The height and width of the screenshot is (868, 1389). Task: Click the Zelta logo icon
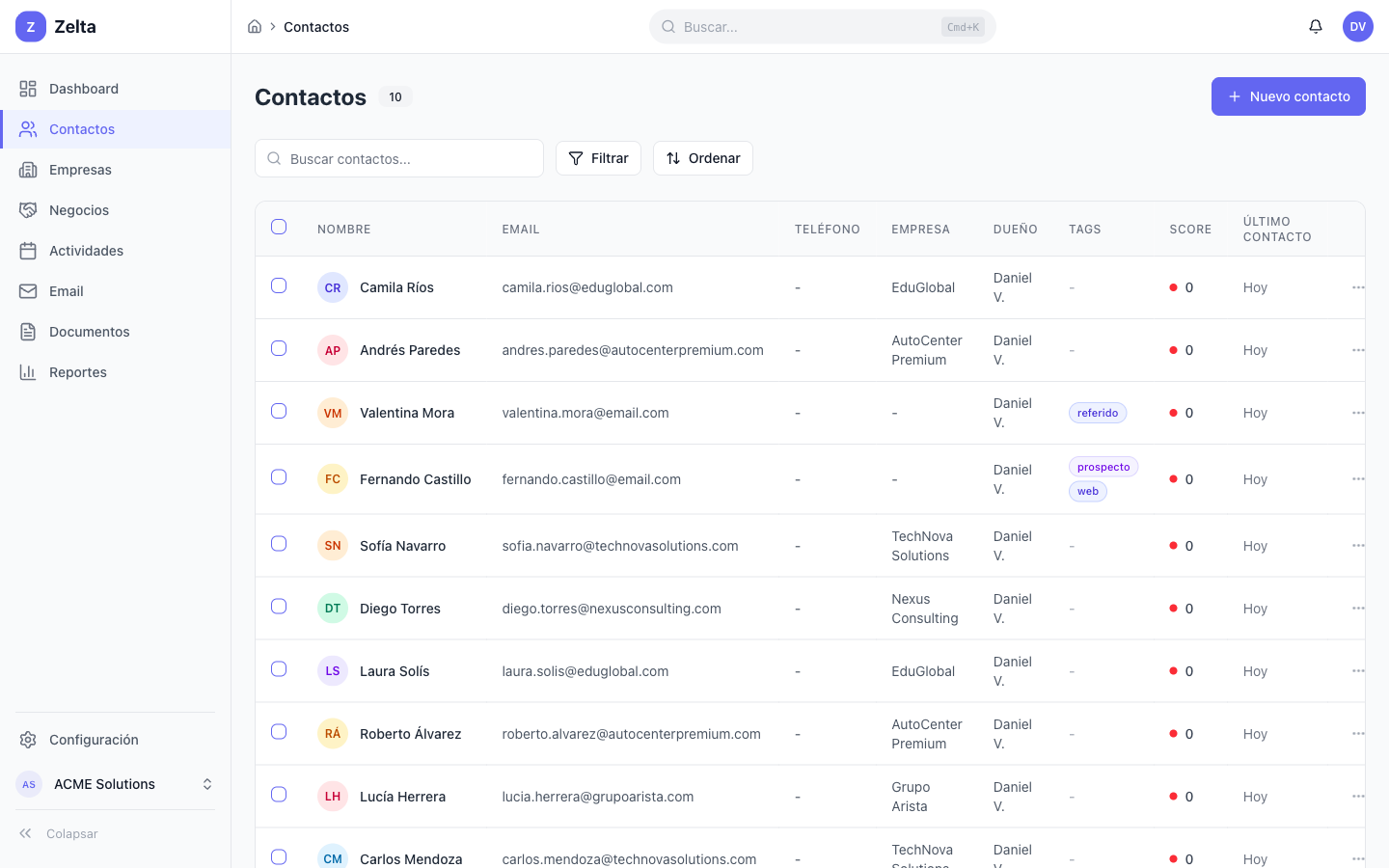coord(31,27)
